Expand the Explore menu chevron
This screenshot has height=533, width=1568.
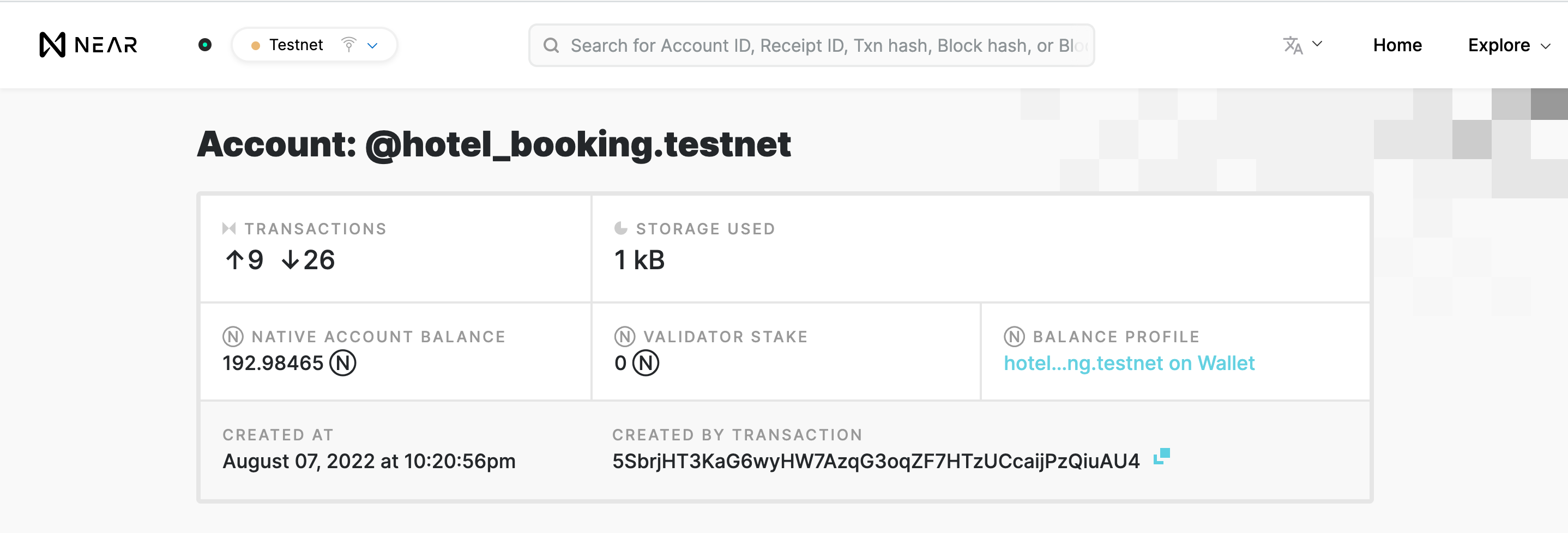click(x=1545, y=46)
